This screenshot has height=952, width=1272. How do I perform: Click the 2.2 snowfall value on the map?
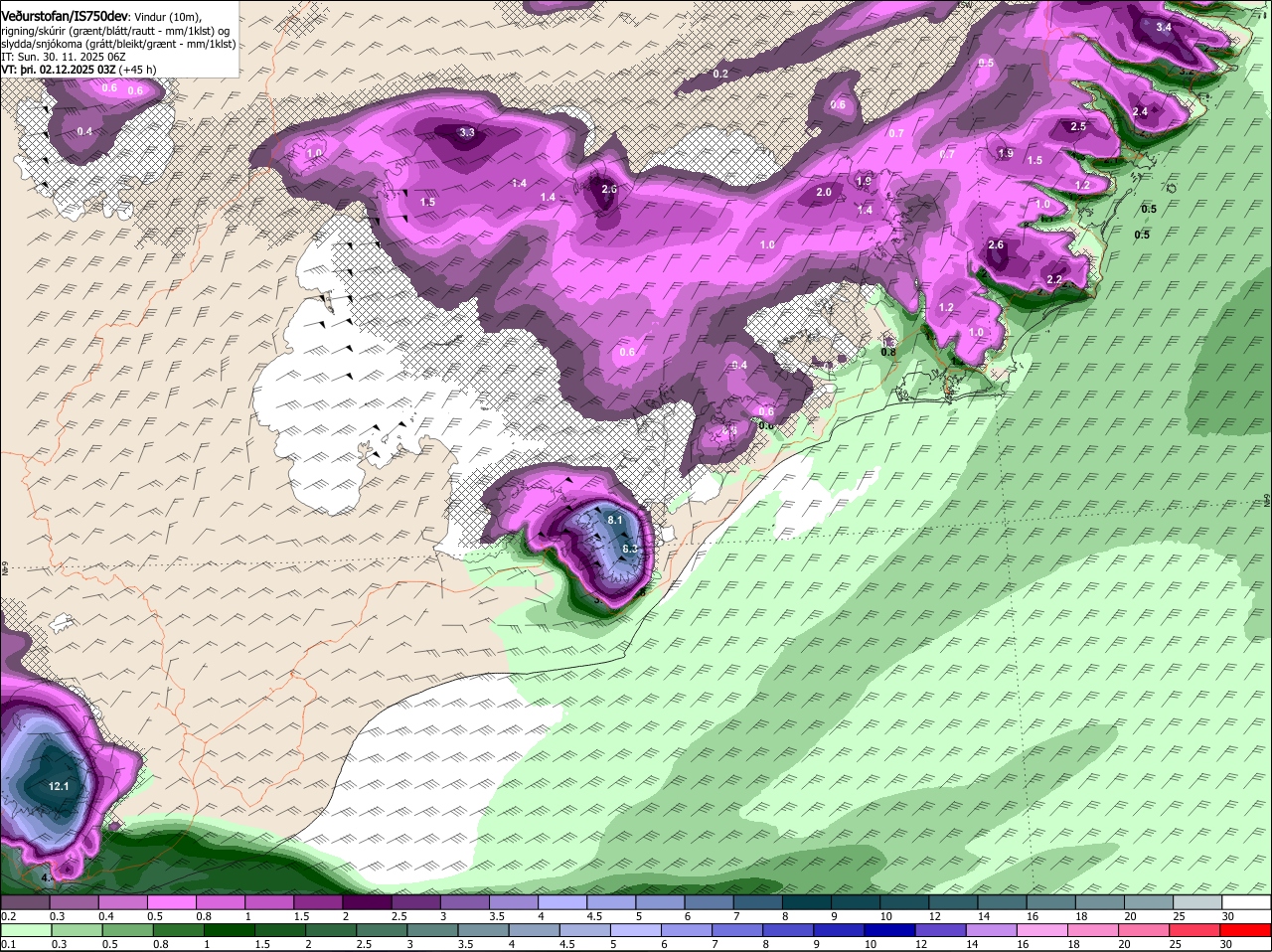[1054, 280]
